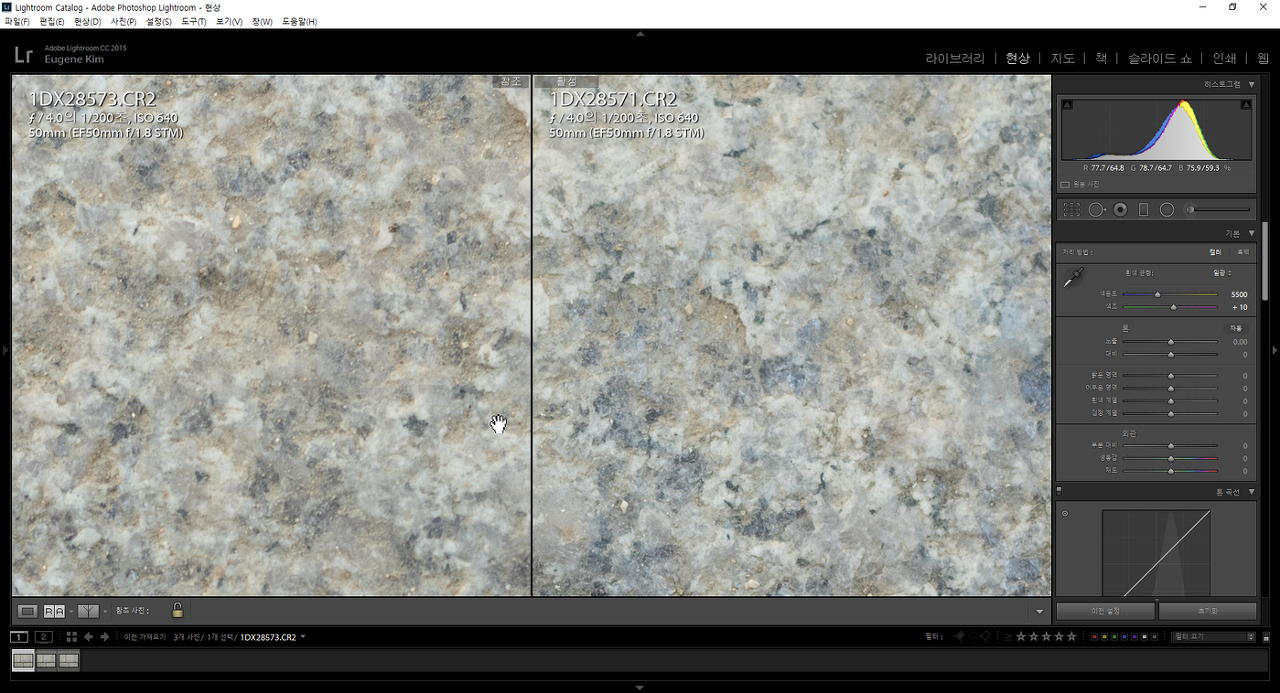Click the 자동 auto tone button
1280x693 pixels.
click(x=1236, y=328)
